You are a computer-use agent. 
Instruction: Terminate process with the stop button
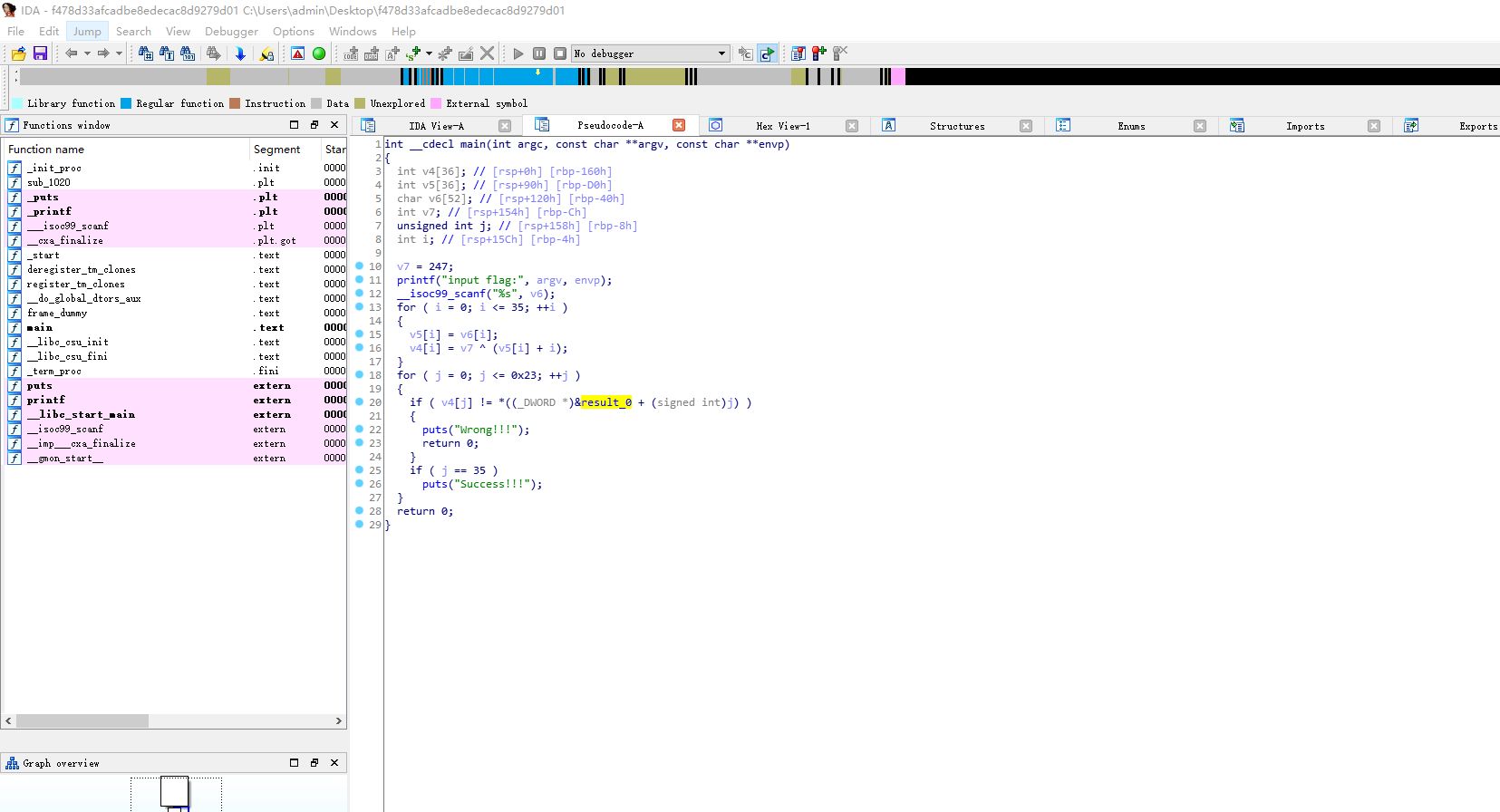coord(560,53)
